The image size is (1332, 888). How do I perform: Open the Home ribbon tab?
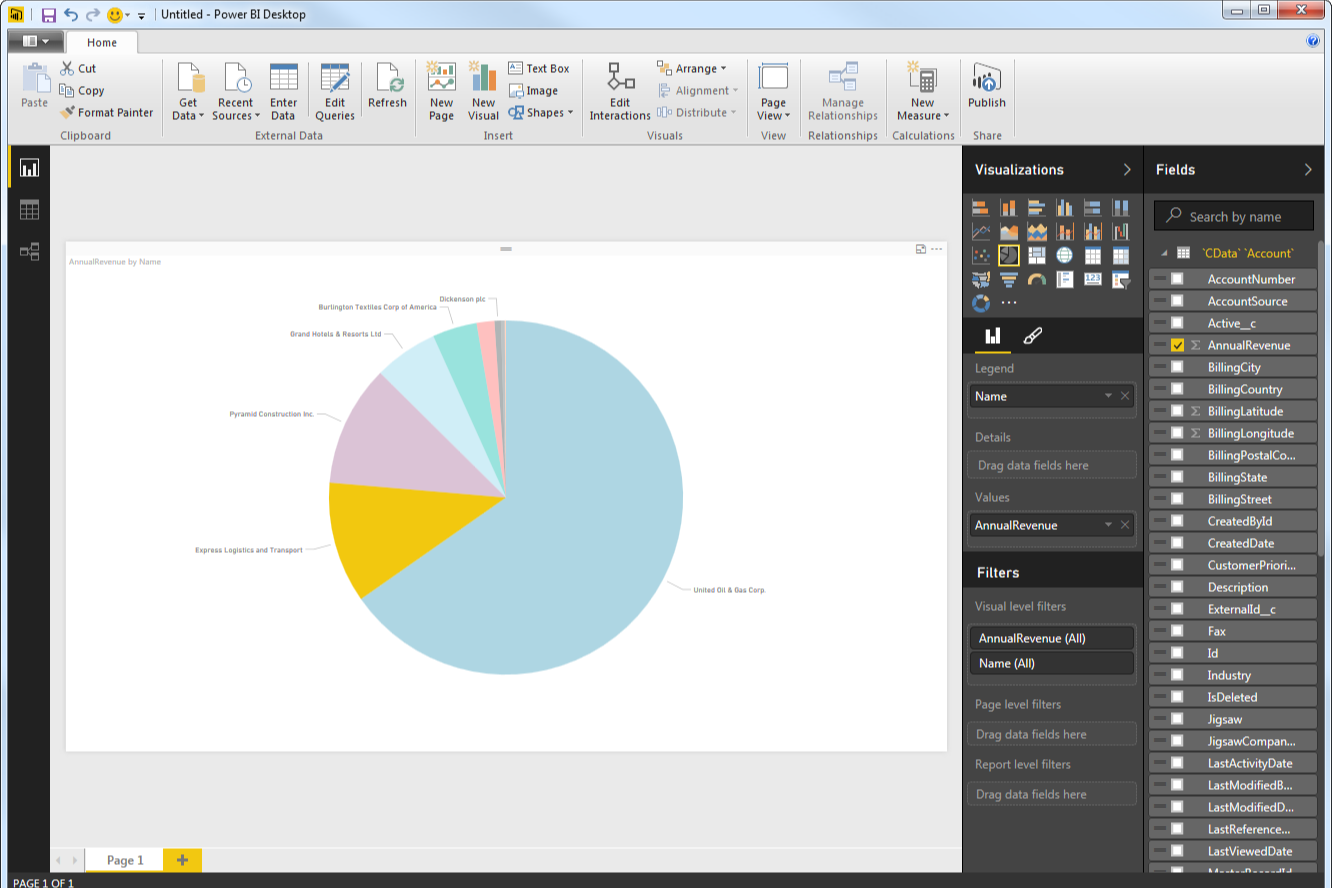point(102,43)
